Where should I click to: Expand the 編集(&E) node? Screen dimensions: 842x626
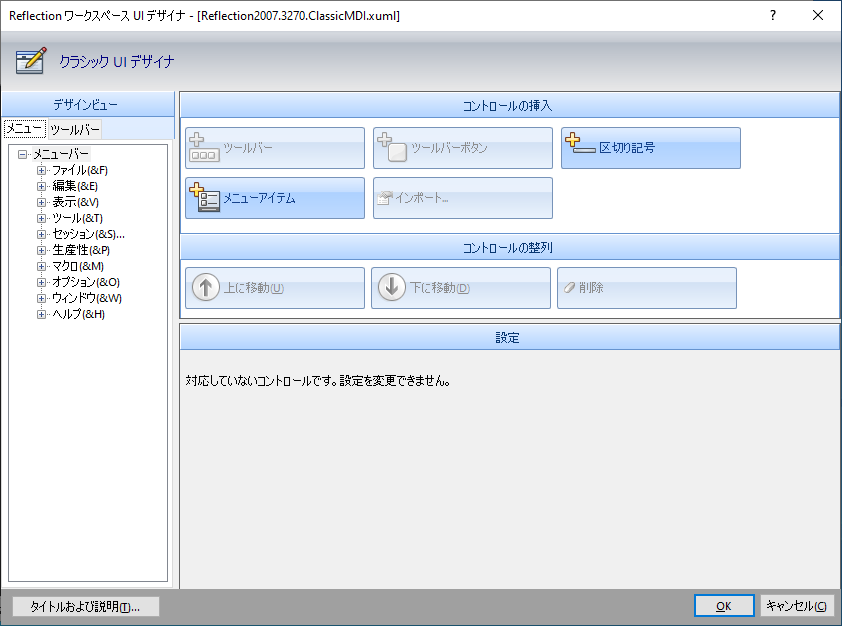[41, 186]
